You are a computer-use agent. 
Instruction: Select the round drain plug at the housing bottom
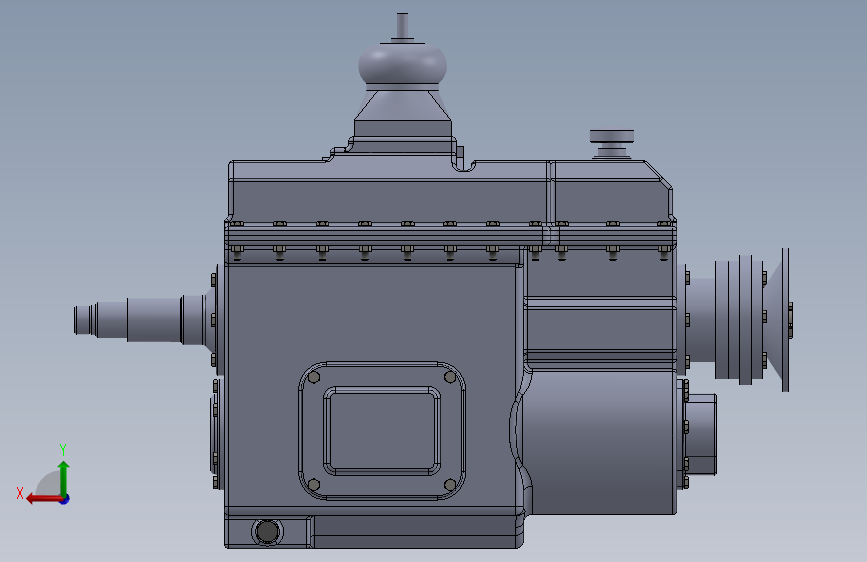268,532
